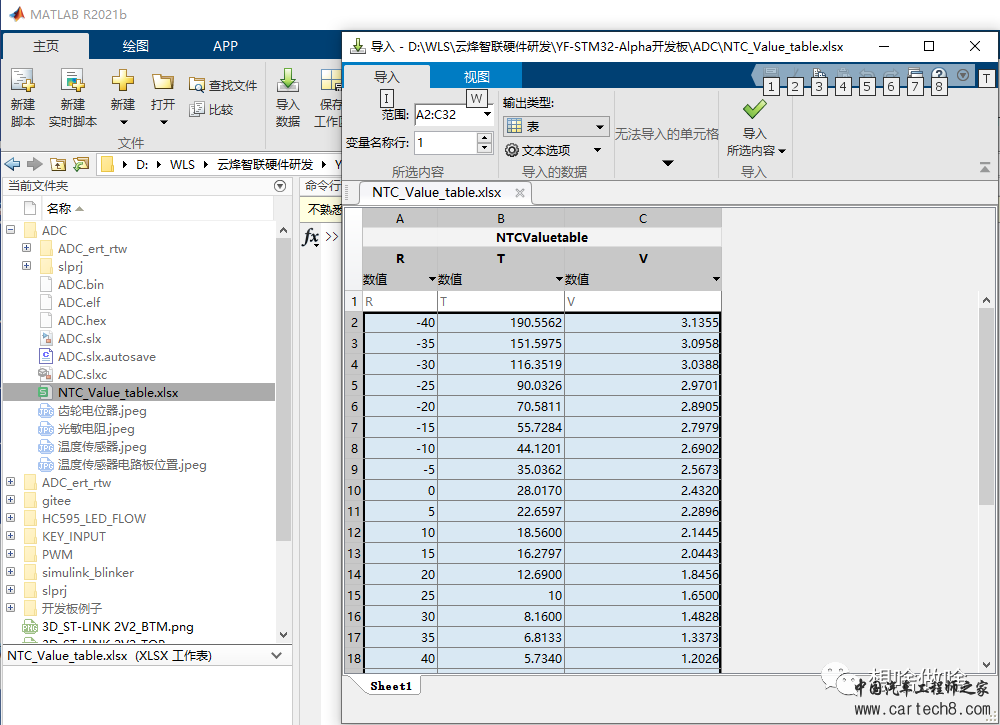
Task: Open the 数值 type dropdown for column V
Action: (x=716, y=279)
